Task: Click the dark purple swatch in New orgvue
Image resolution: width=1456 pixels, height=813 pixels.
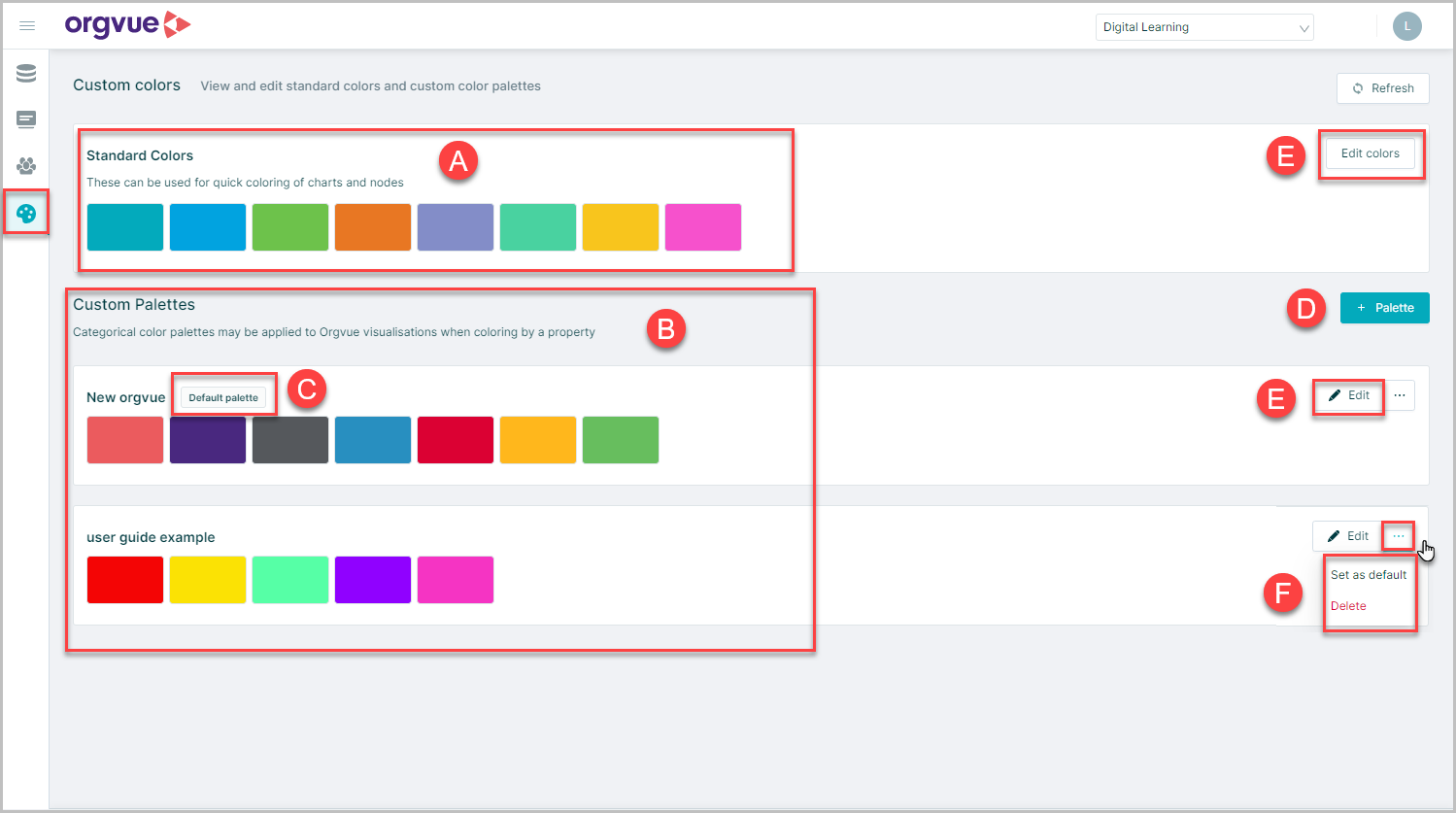Action: pyautogui.click(x=208, y=440)
